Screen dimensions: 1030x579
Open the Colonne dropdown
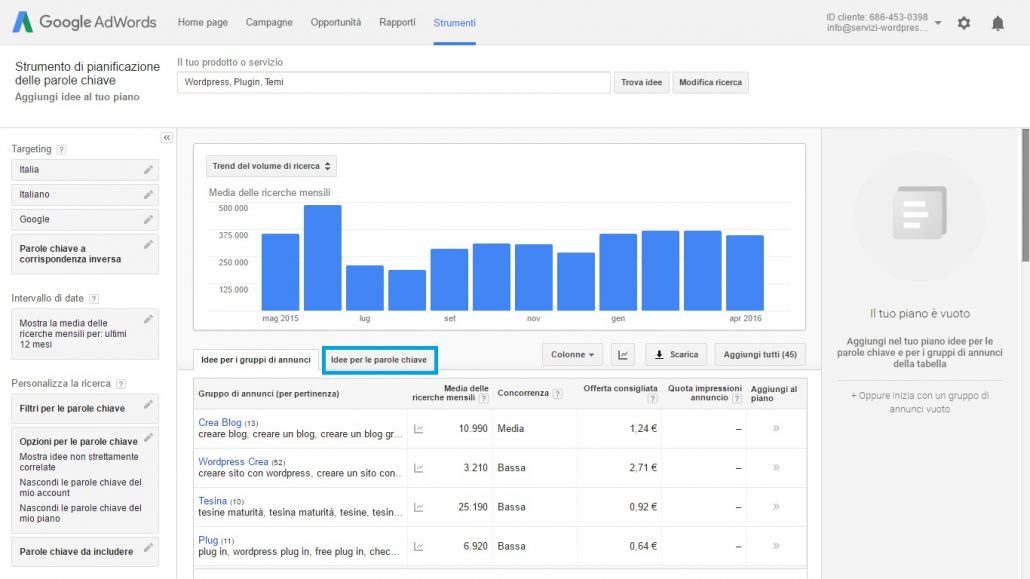572,355
